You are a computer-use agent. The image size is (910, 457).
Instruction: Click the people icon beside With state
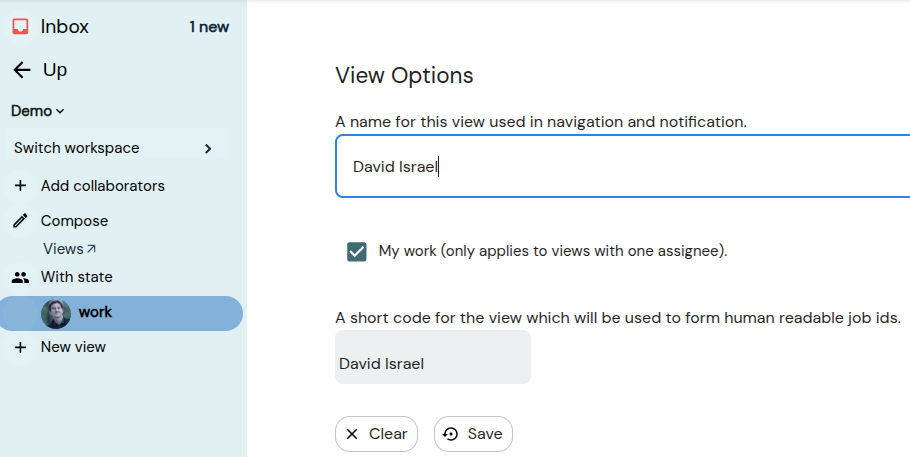coord(20,278)
